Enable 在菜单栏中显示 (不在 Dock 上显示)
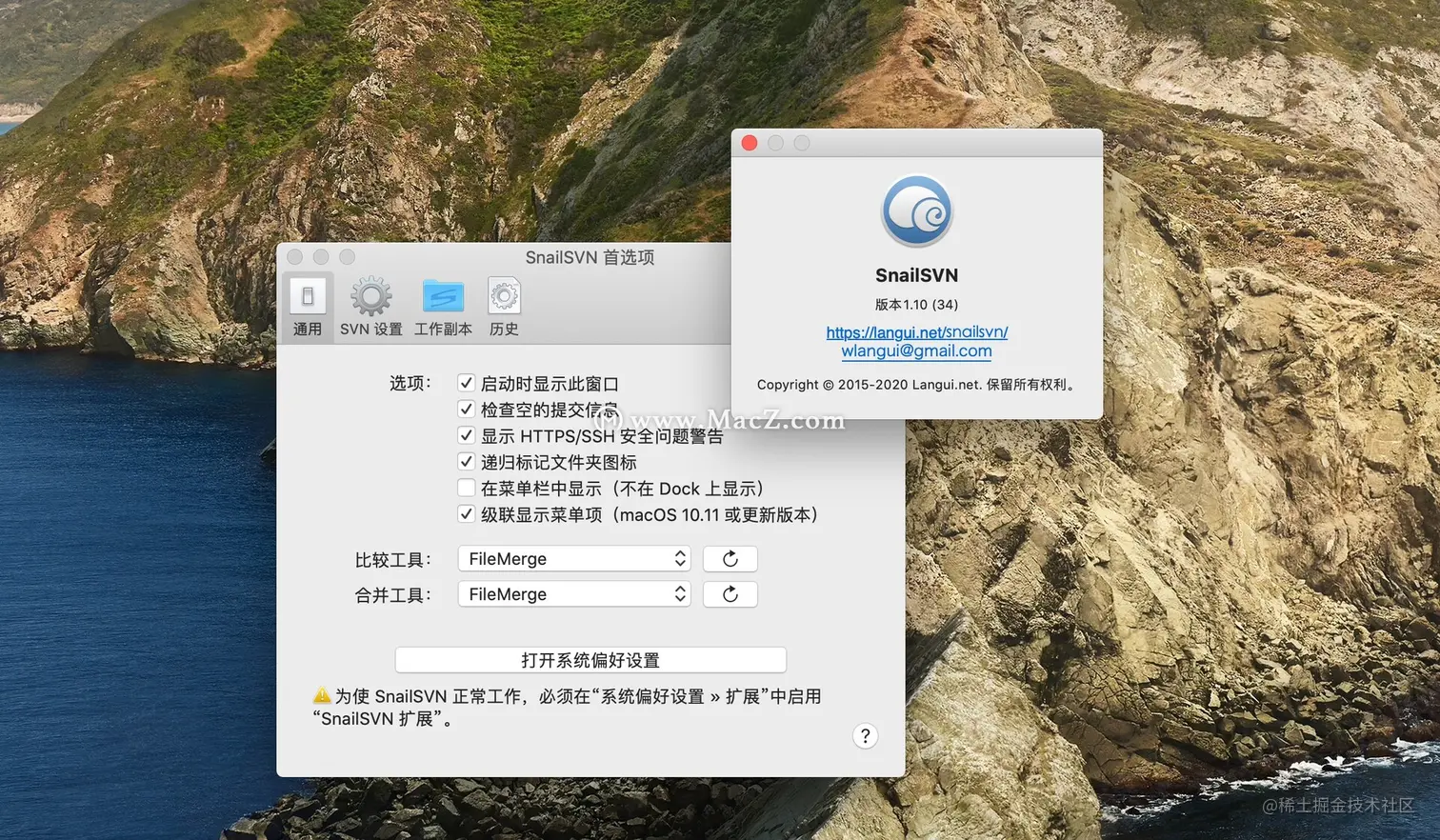The height and width of the screenshot is (840, 1440). [x=466, y=488]
